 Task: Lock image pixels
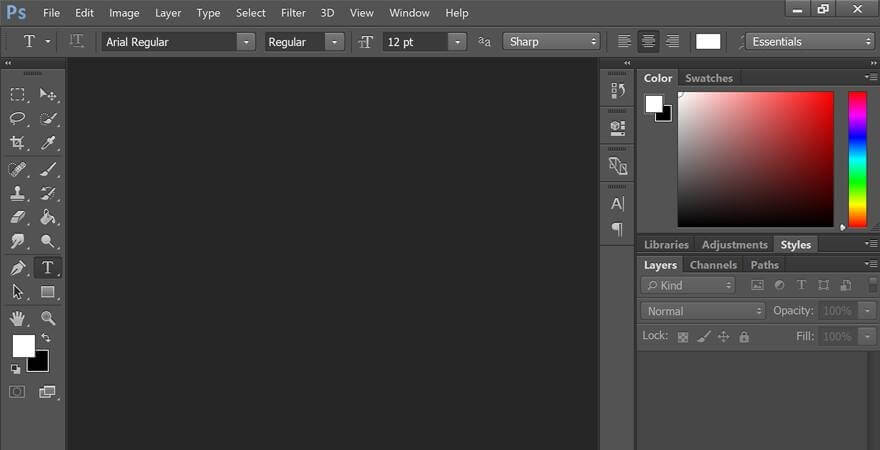[704, 337]
